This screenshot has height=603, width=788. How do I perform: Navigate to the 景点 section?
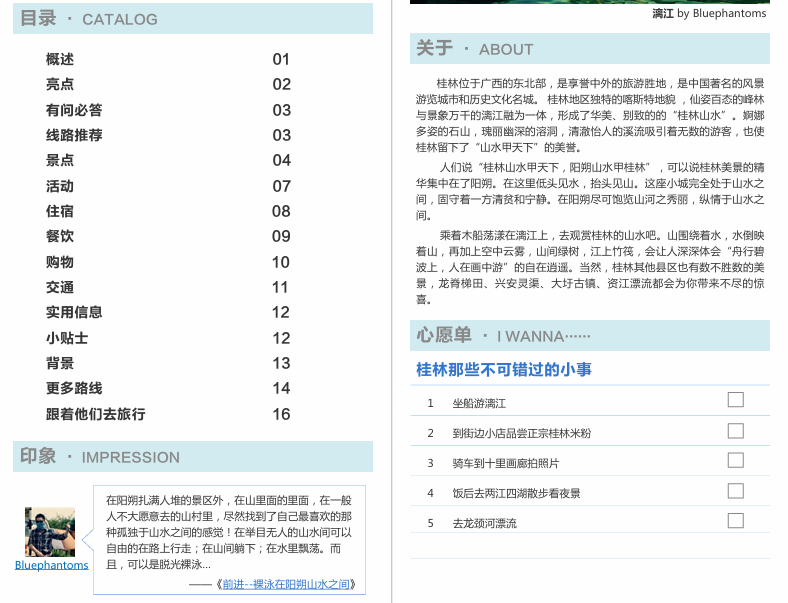(60, 160)
